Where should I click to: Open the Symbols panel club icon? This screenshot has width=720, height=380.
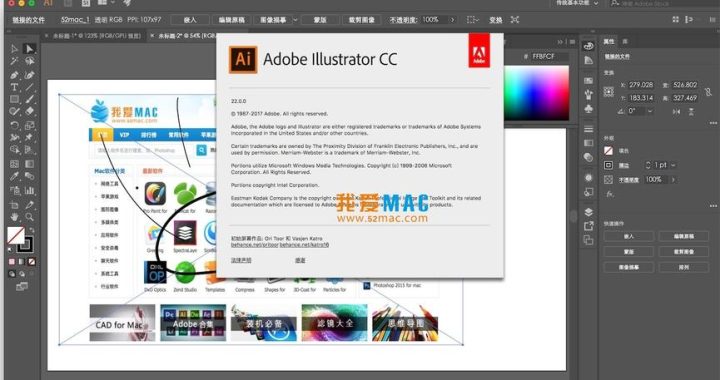[x=588, y=109]
